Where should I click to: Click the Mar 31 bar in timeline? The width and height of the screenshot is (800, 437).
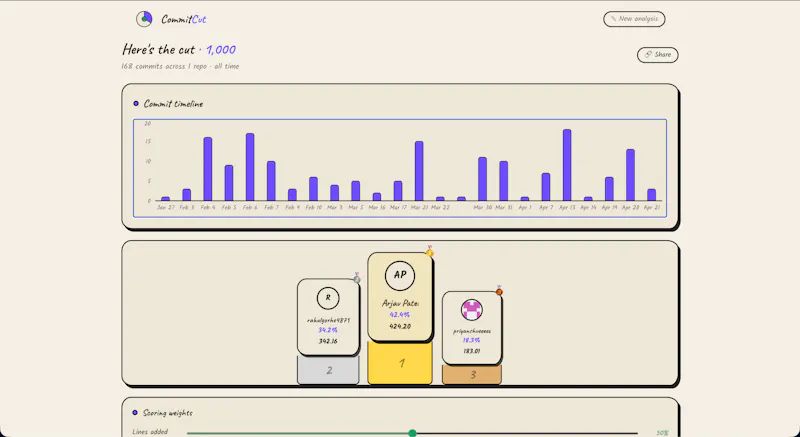(504, 181)
